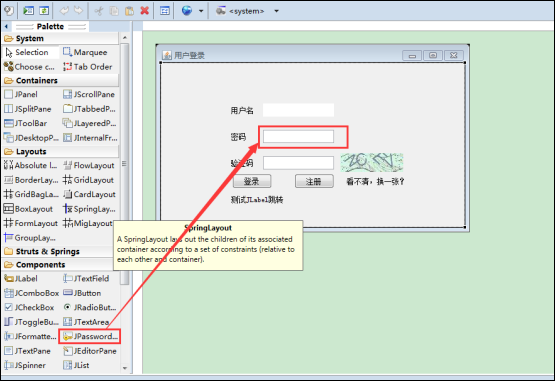Select the JList component
The width and height of the screenshot is (556, 382).
coord(76,365)
